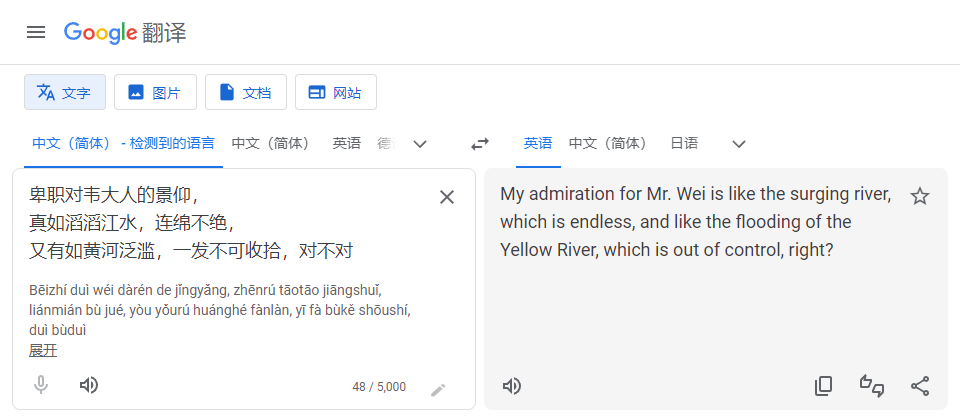Expand the source language list
Screen dimensions: 960x418
pos(420,144)
